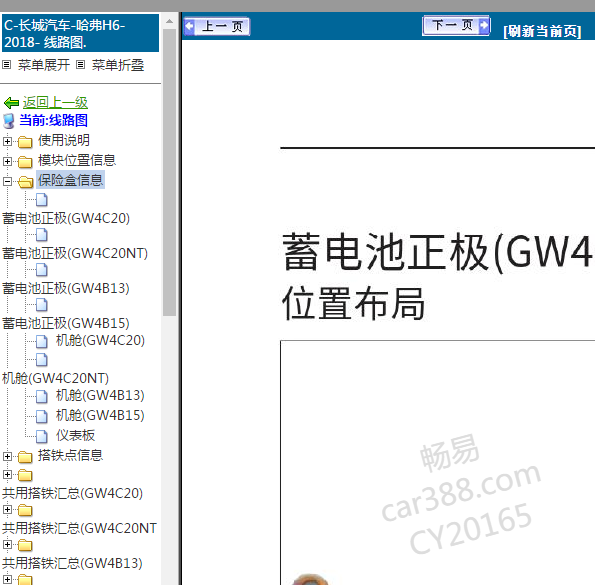Expand the 使用说明 folder node
This screenshot has height=585, width=595.
7,142
